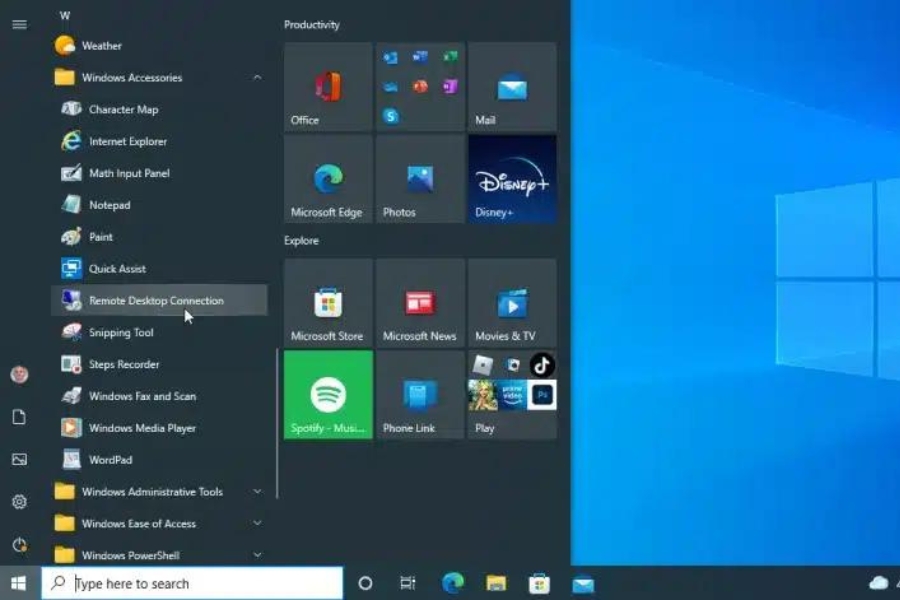Open the Paint app
The width and height of the screenshot is (900, 600).
[x=159, y=237]
